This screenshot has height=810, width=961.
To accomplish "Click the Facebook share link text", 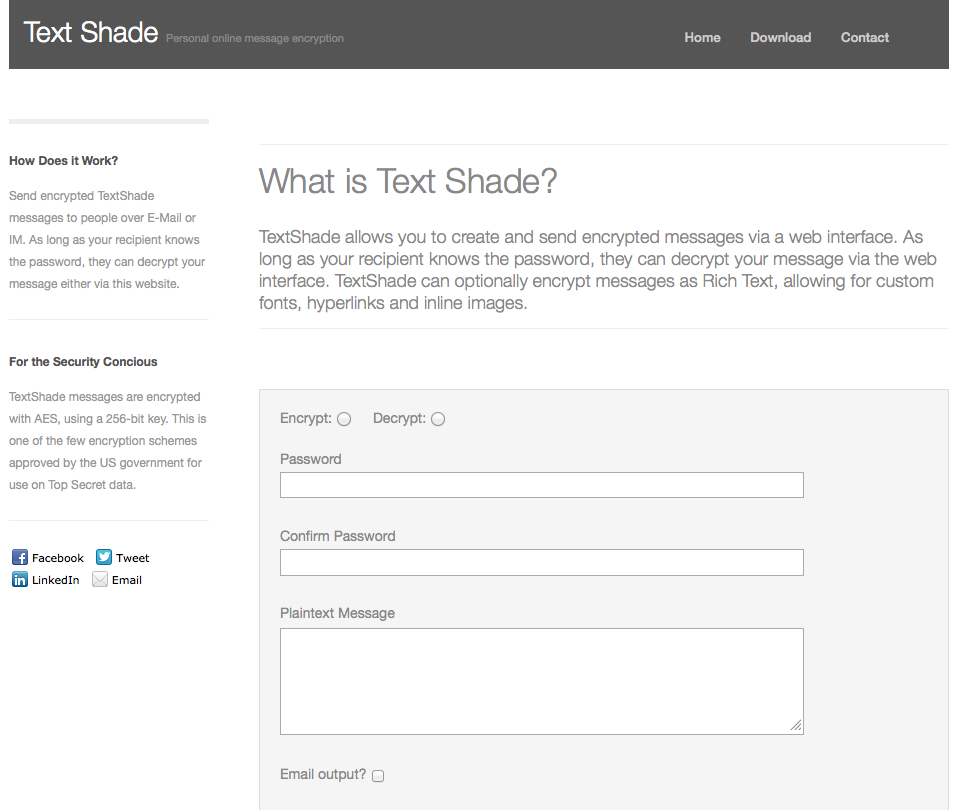I will 57,557.
